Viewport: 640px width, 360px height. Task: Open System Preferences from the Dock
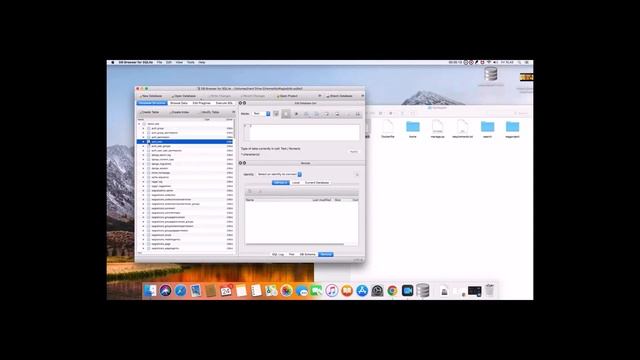tap(377, 291)
